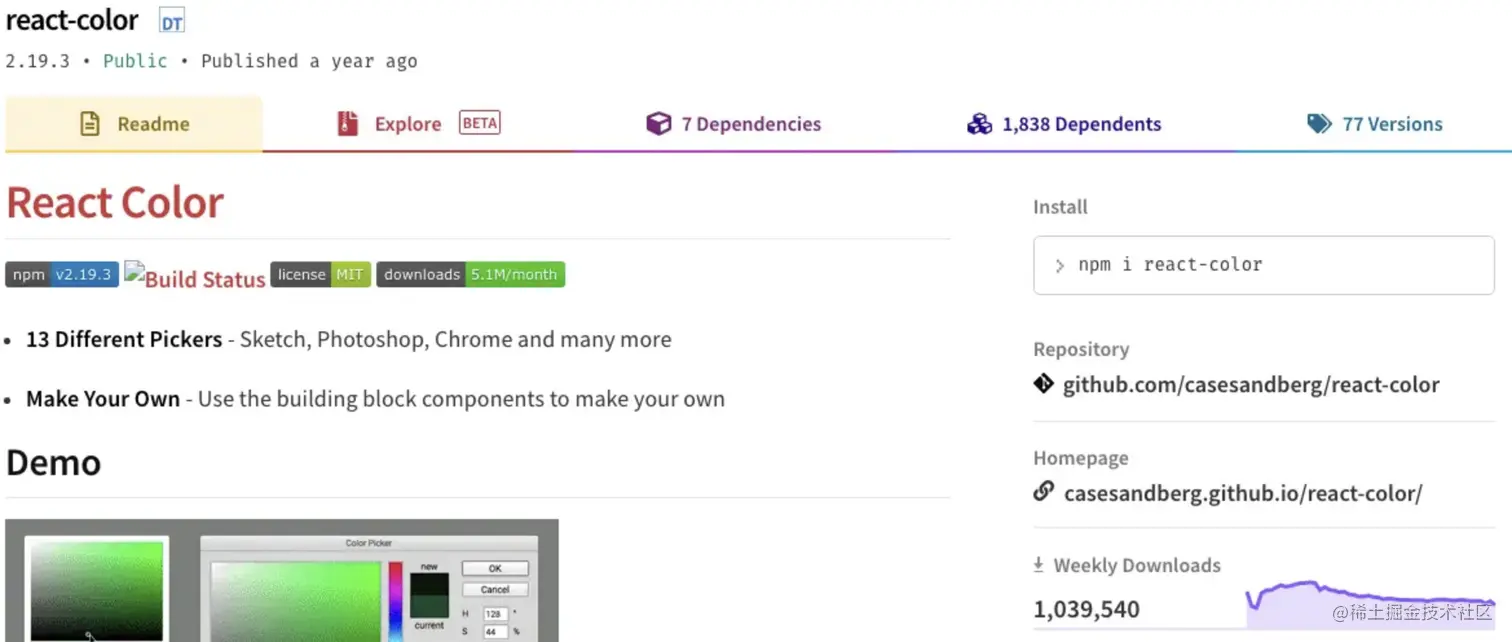Open the 77 Versions tab

1375,124
